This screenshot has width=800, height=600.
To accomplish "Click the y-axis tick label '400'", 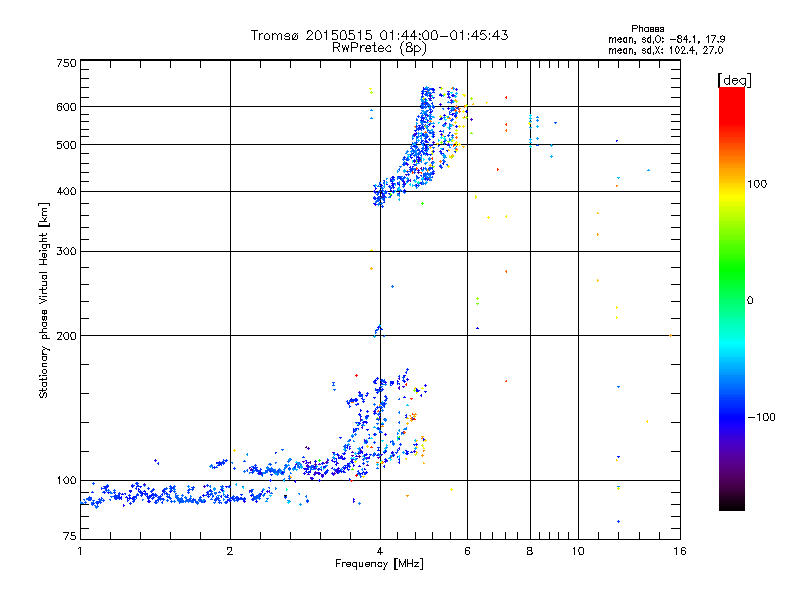I will pyautogui.click(x=66, y=192).
